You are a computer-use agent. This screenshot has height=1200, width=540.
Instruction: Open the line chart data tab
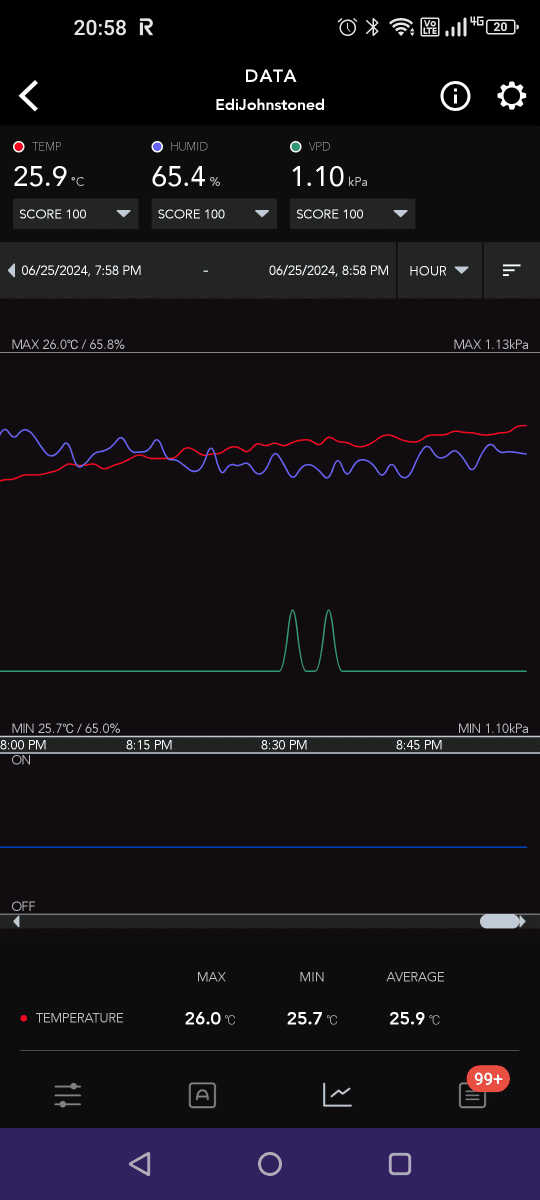(337, 1095)
